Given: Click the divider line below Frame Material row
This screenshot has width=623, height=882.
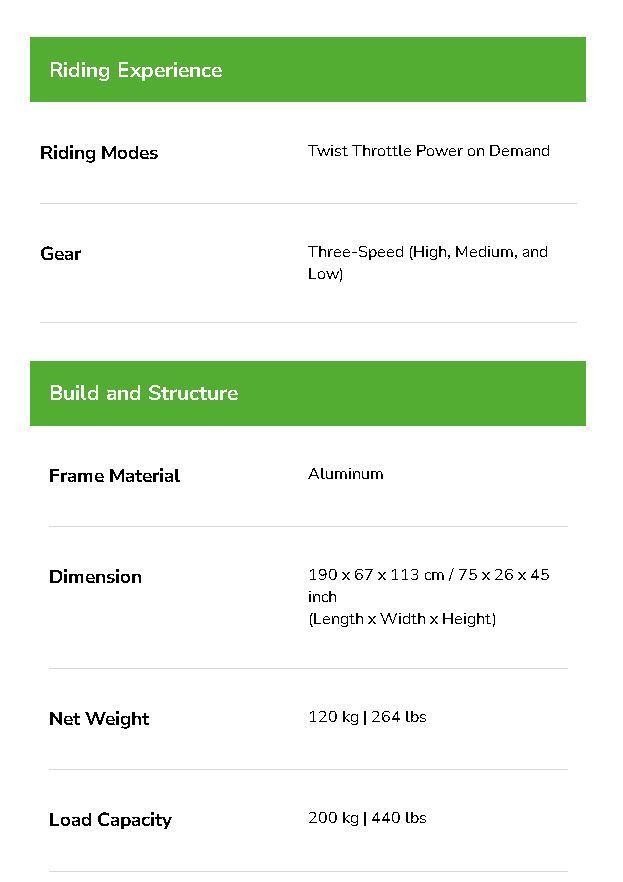Looking at the screenshot, I should coord(308,526).
